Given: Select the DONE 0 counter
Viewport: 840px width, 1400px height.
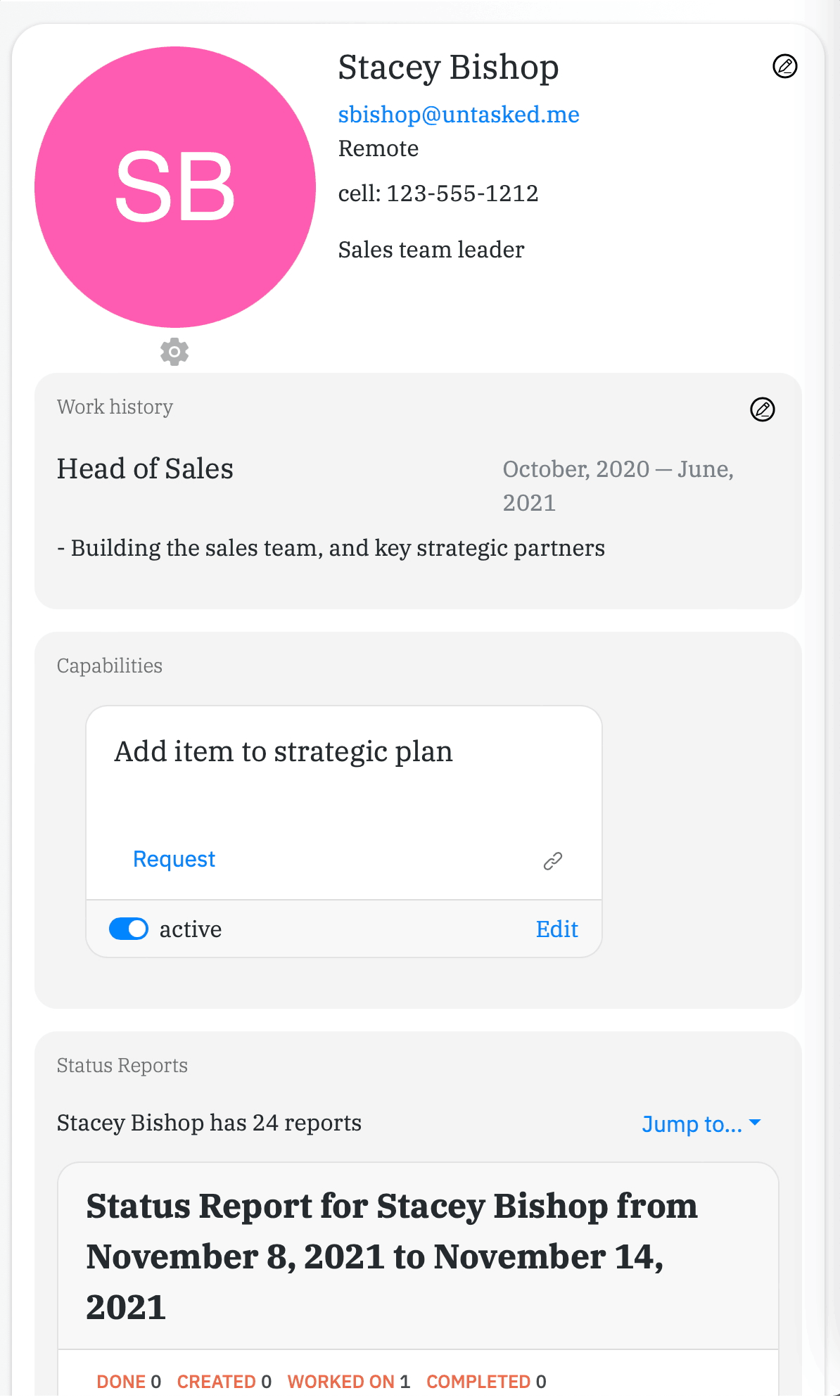Looking at the screenshot, I should (x=129, y=1382).
